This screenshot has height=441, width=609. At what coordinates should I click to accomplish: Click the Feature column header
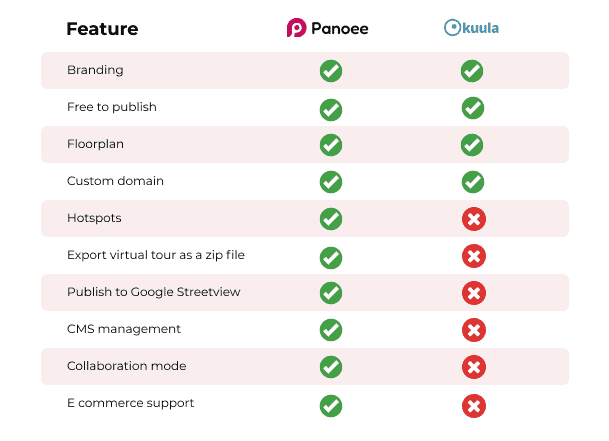[102, 29]
